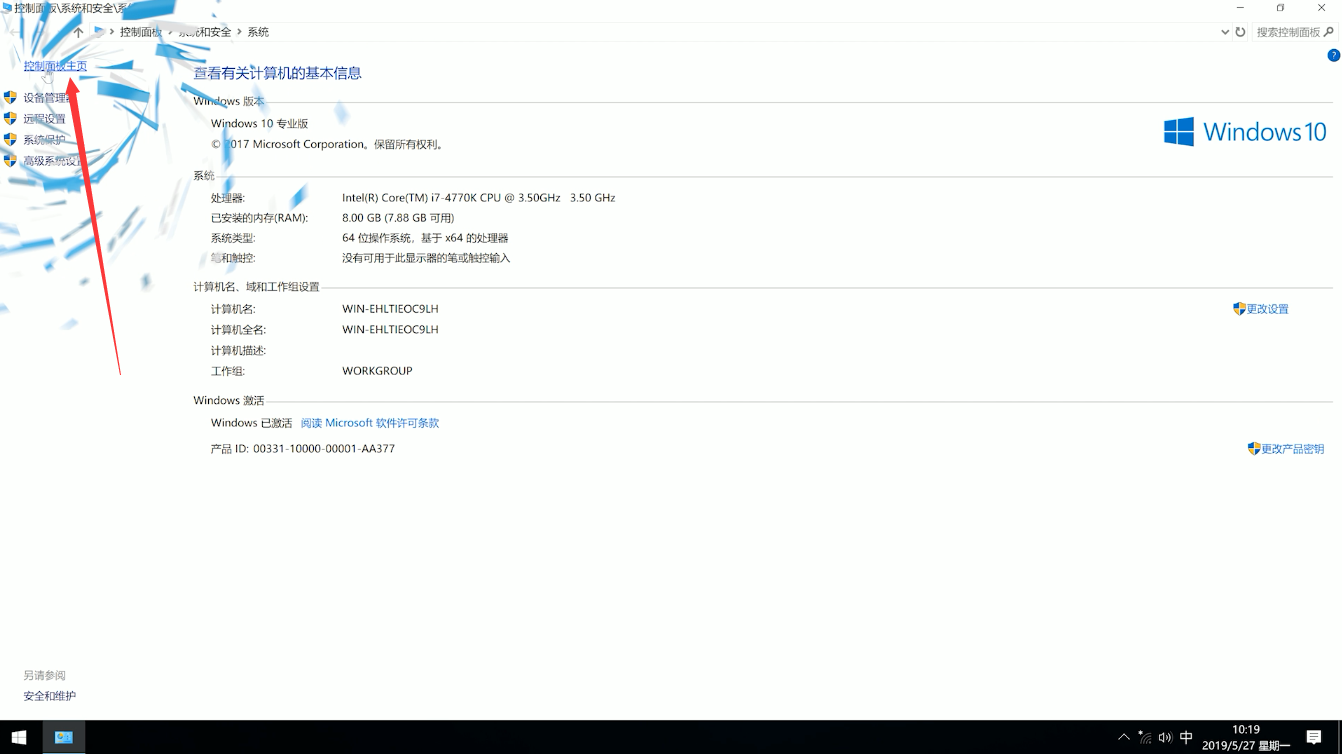Click the RAM value 8.00 GB

click(x=398, y=218)
